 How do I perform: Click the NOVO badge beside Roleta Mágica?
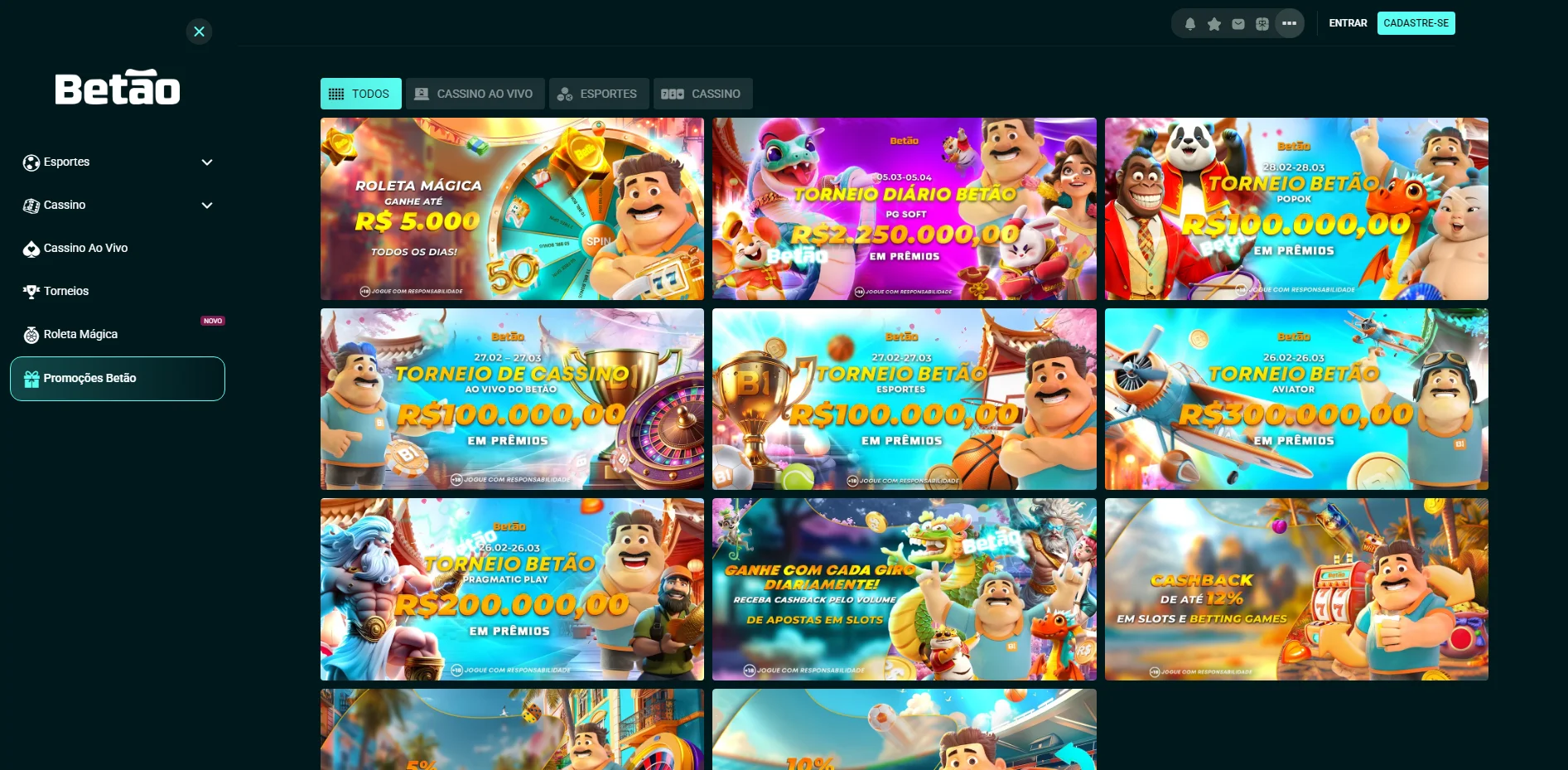coord(213,321)
